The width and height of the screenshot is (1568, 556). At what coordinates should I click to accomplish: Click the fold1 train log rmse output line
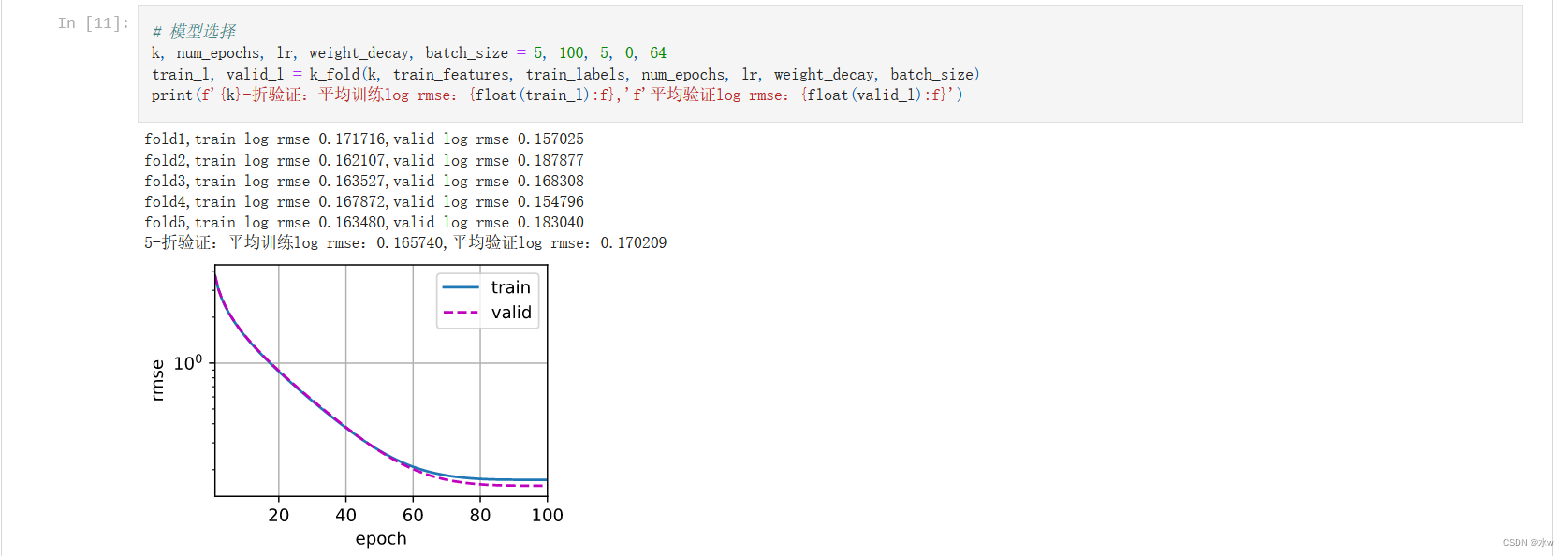[x=364, y=139]
